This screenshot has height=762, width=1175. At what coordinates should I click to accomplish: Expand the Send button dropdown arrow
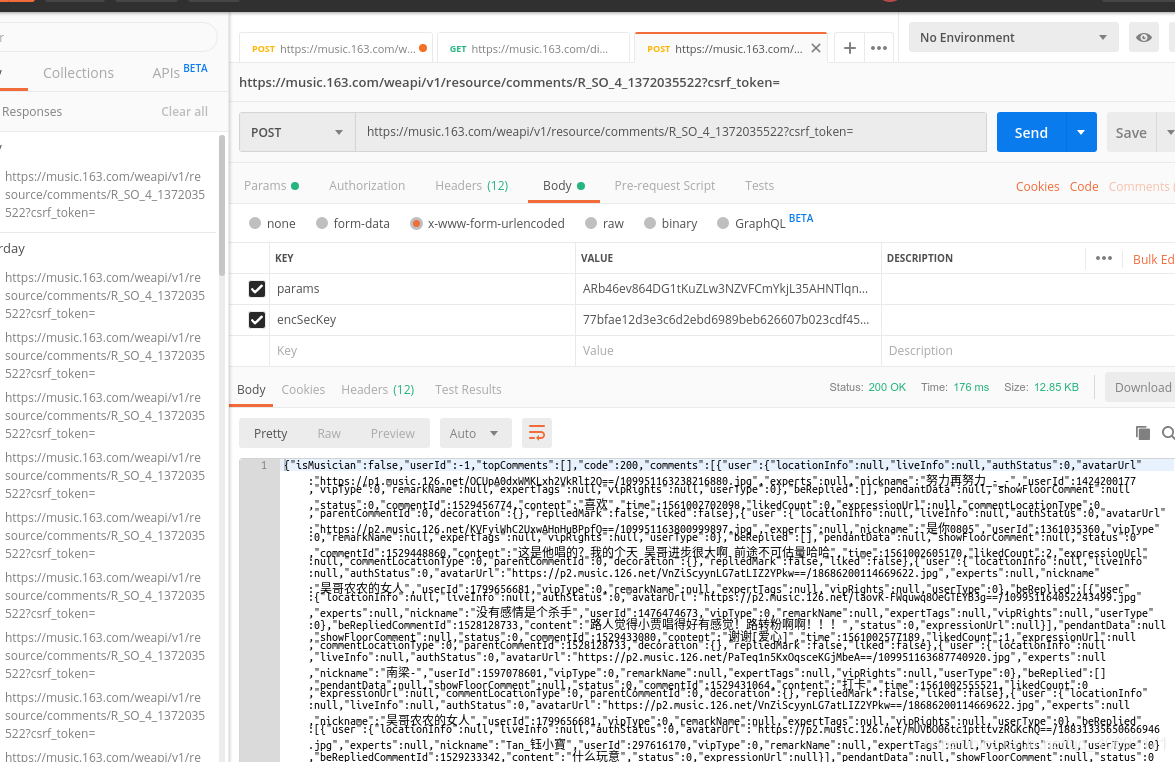pyautogui.click(x=1081, y=132)
